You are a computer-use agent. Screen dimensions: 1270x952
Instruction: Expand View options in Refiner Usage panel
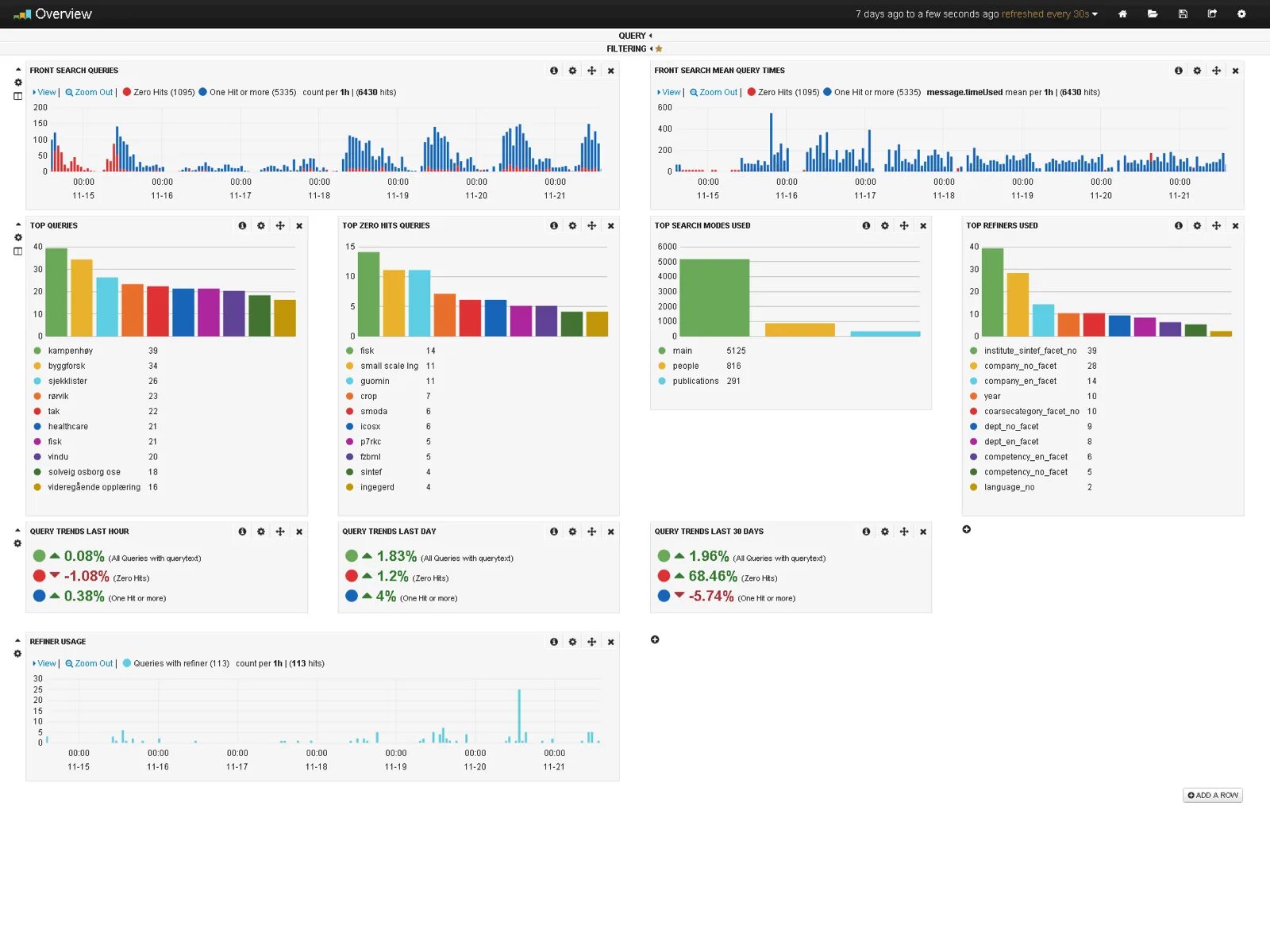[x=44, y=663]
